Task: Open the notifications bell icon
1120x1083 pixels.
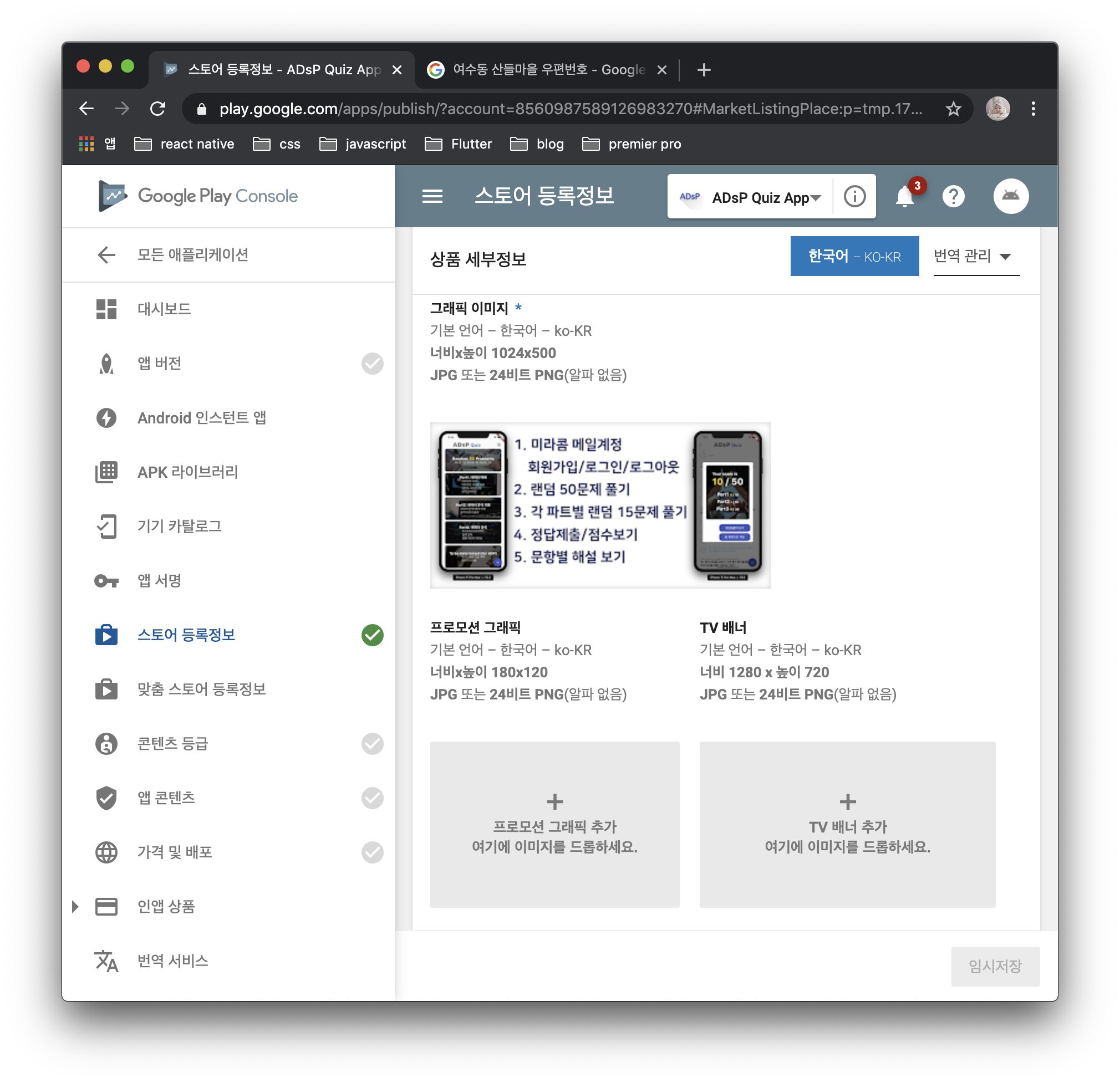Action: (904, 197)
